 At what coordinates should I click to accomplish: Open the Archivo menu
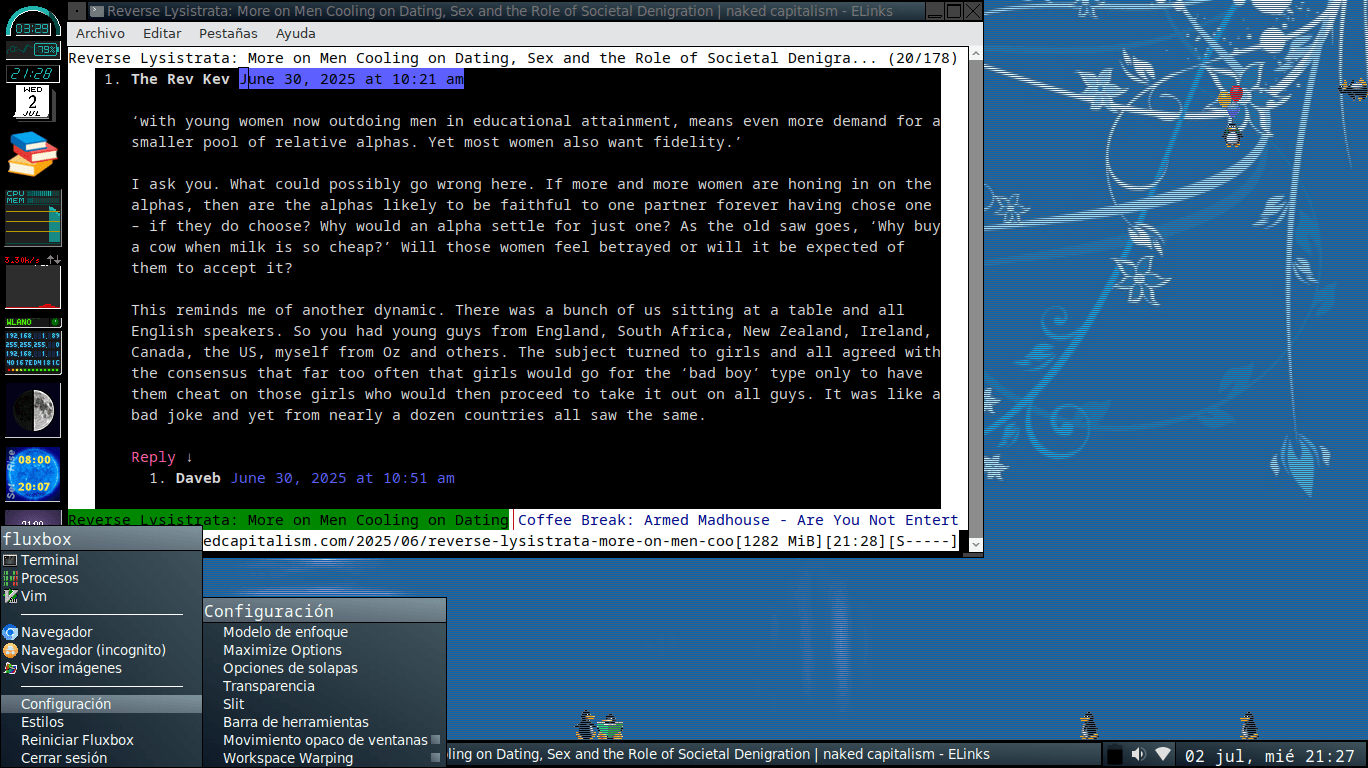(x=100, y=33)
